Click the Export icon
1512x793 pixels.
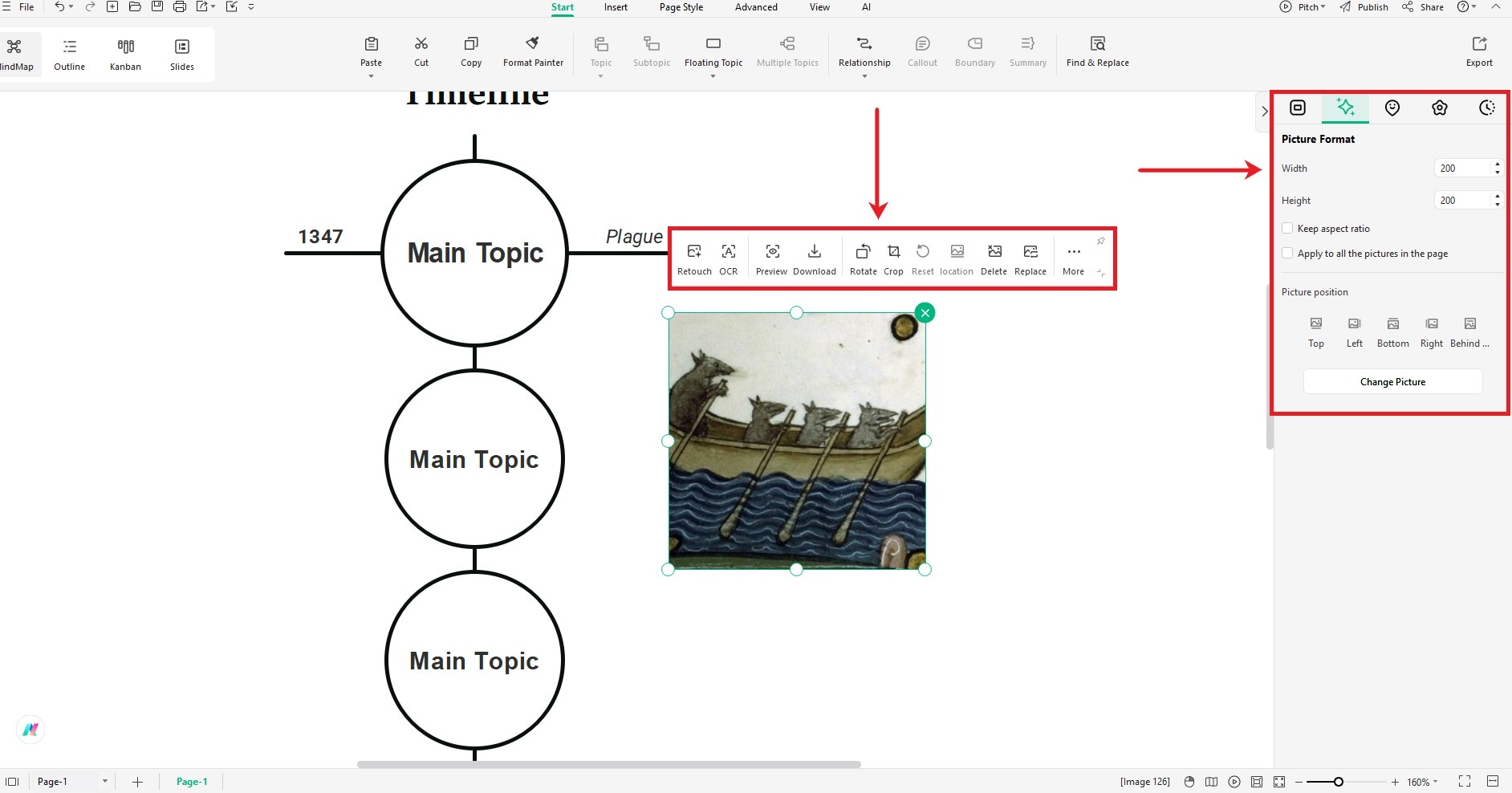pyautogui.click(x=1479, y=43)
